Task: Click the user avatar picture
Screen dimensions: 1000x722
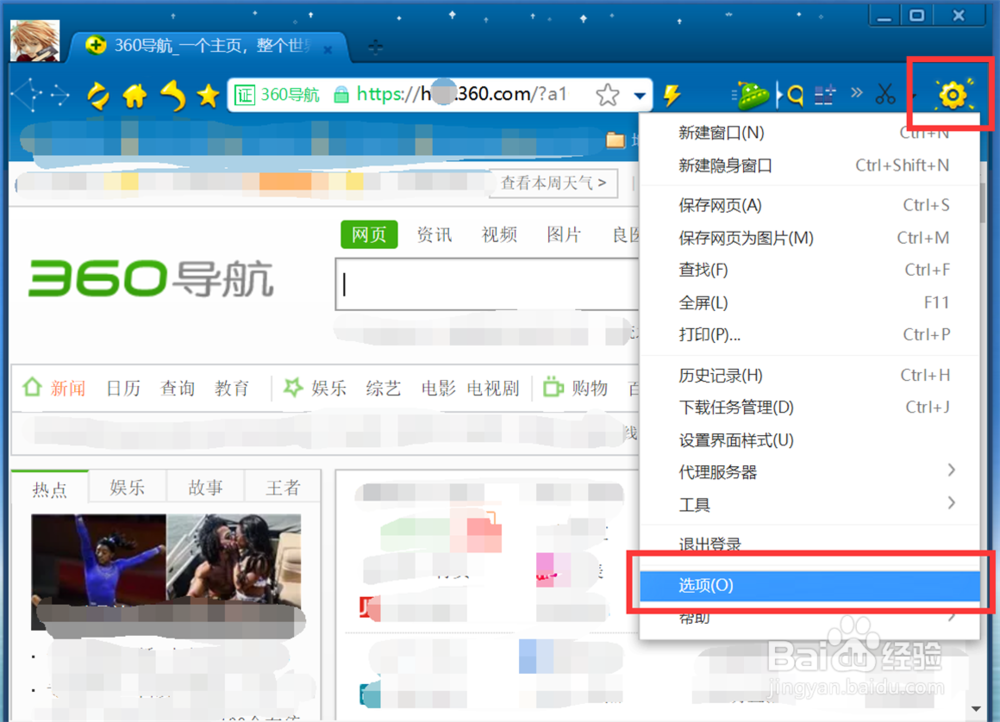Action: (x=35, y=41)
